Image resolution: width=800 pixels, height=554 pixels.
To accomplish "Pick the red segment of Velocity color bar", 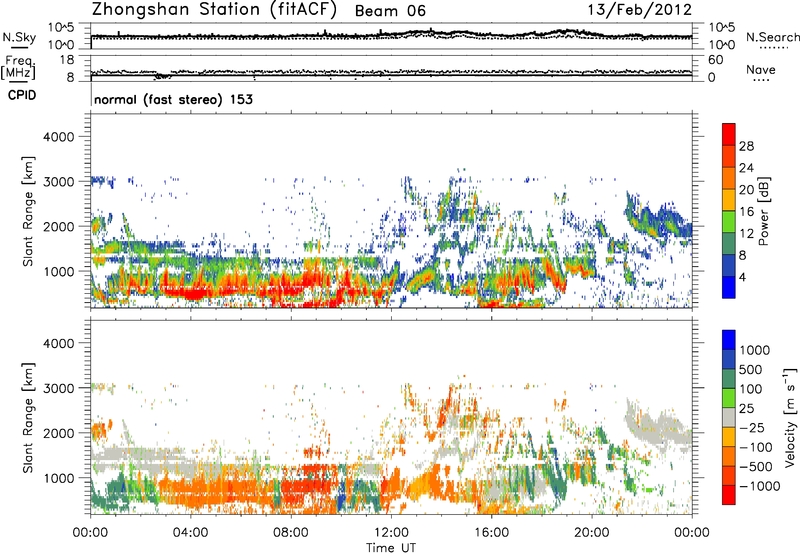I will (x=729, y=495).
